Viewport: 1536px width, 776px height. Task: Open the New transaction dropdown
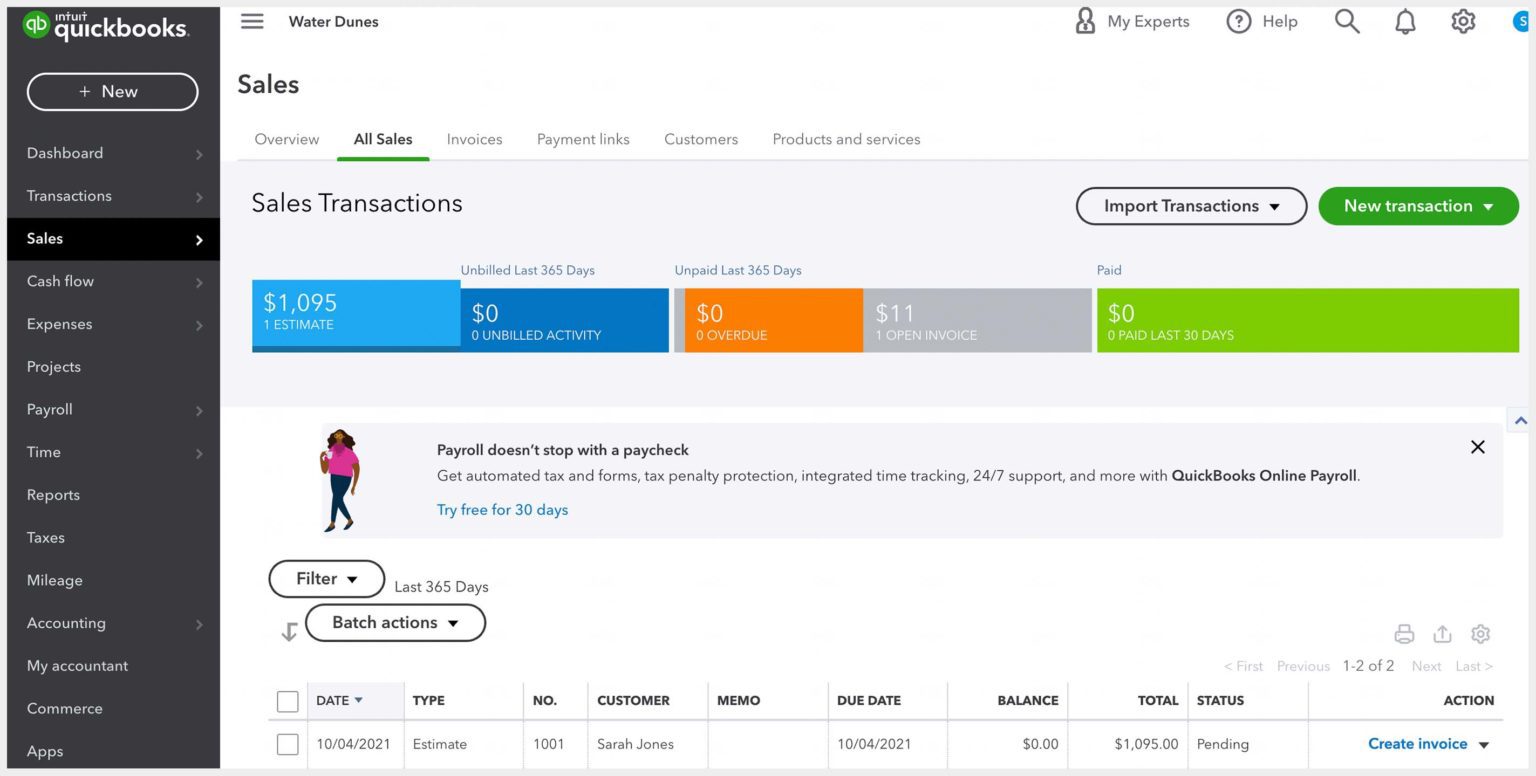click(1418, 206)
